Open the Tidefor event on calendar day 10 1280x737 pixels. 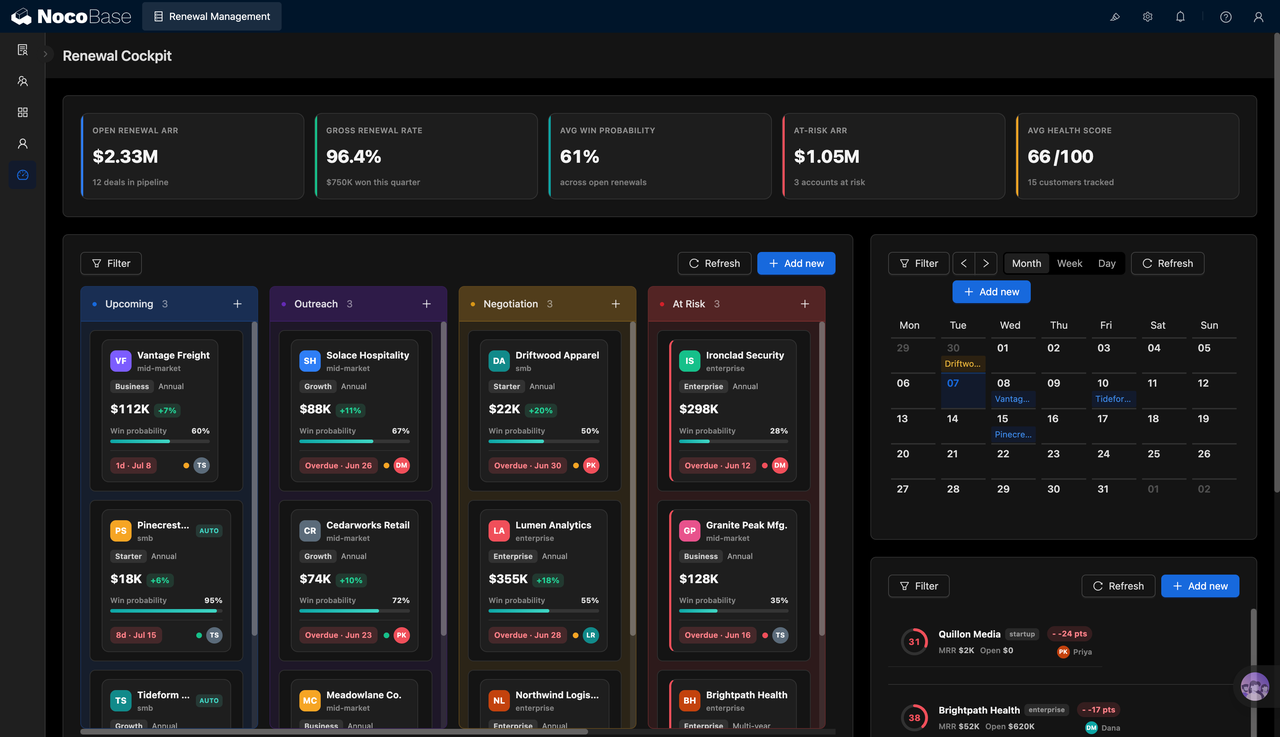click(1113, 399)
